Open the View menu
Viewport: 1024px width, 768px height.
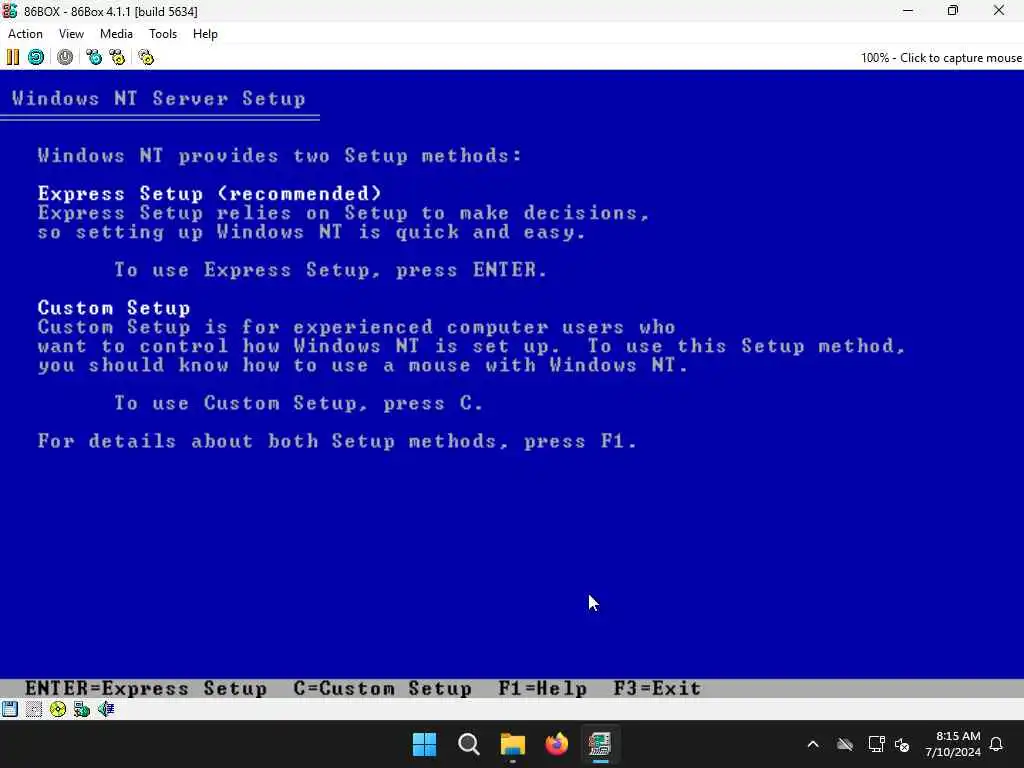click(71, 34)
